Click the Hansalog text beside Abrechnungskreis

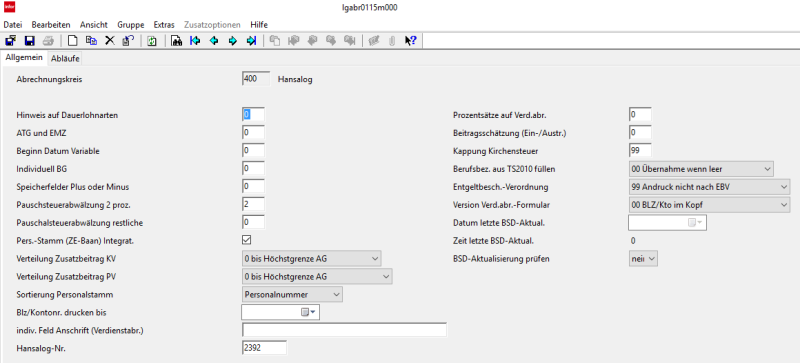(x=294, y=80)
